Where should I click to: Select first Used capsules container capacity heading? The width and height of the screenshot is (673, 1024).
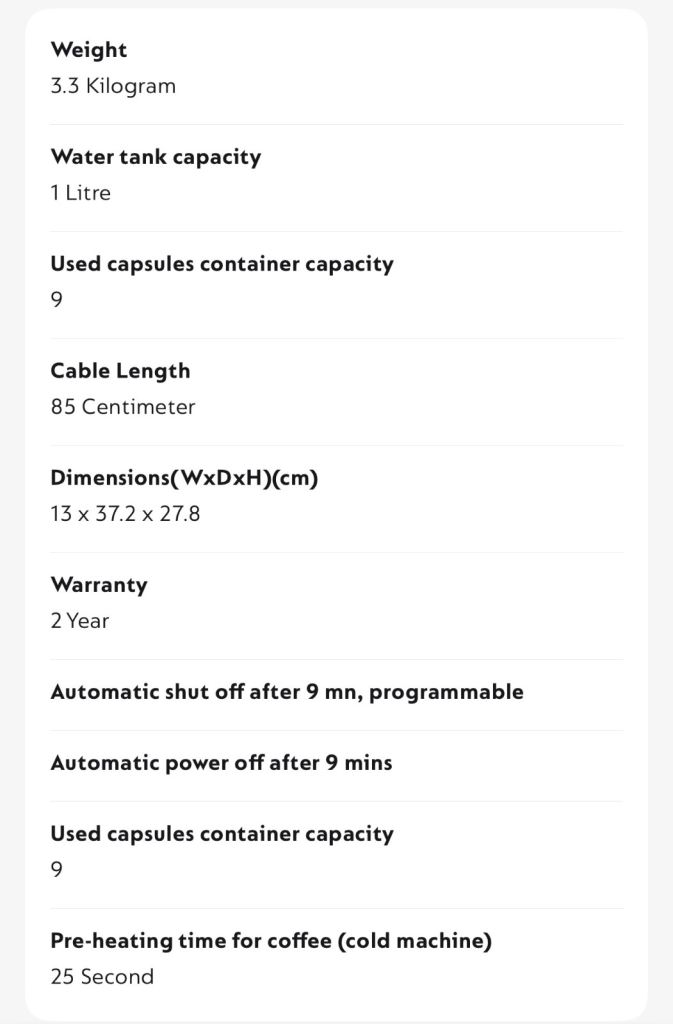(222, 264)
